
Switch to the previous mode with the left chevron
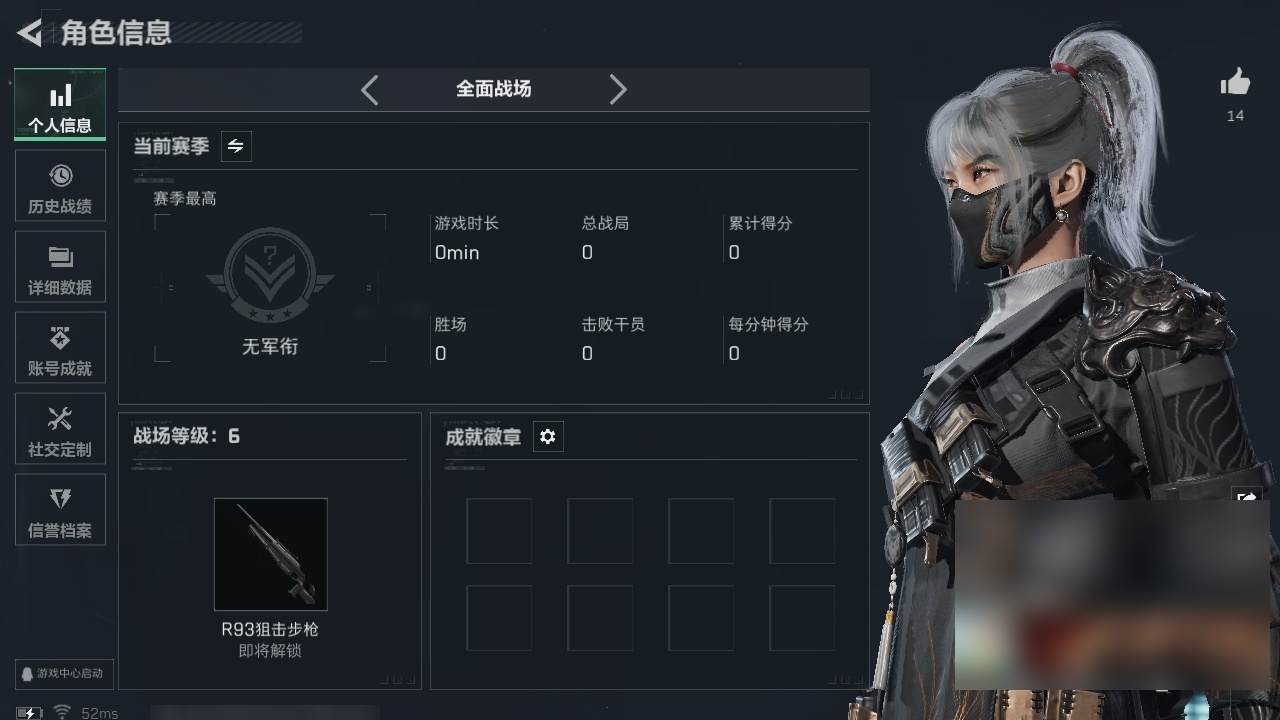pos(370,90)
